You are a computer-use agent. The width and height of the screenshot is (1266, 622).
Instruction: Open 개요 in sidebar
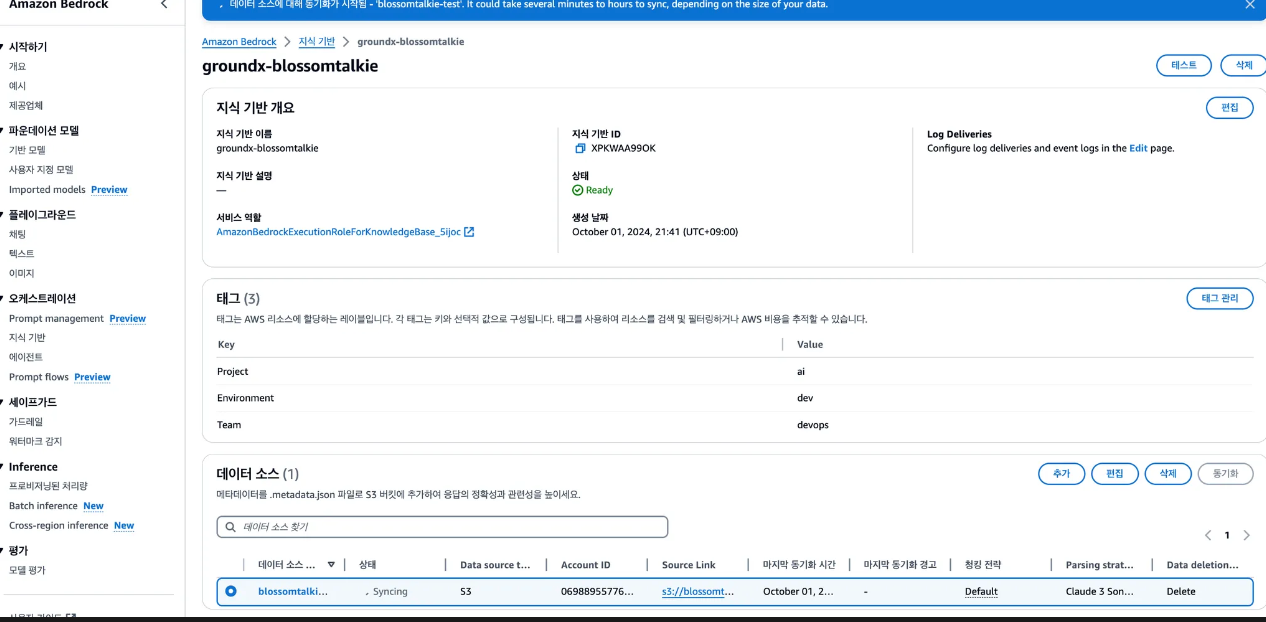pos(17,66)
